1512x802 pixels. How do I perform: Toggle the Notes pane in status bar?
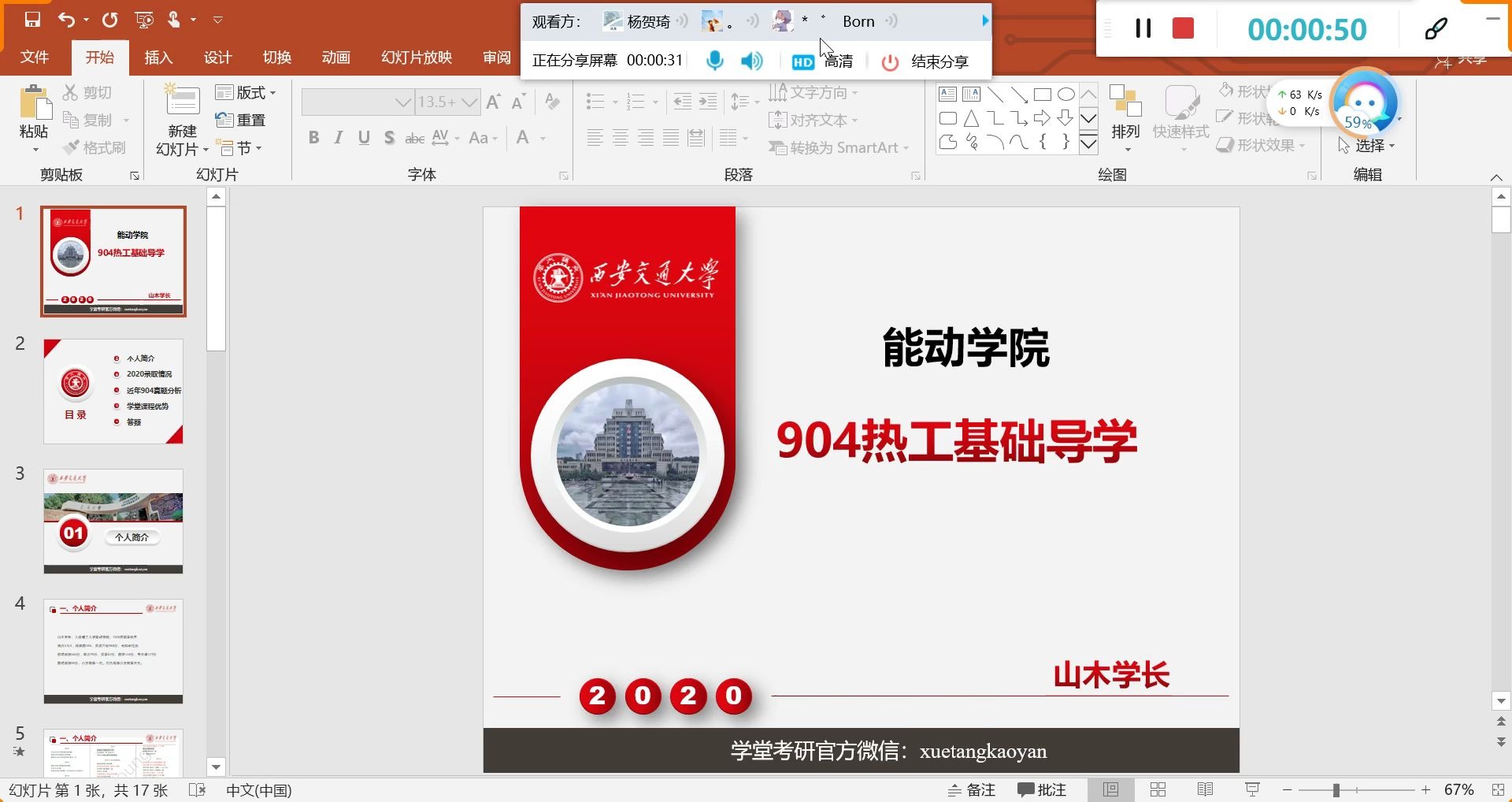point(972,789)
